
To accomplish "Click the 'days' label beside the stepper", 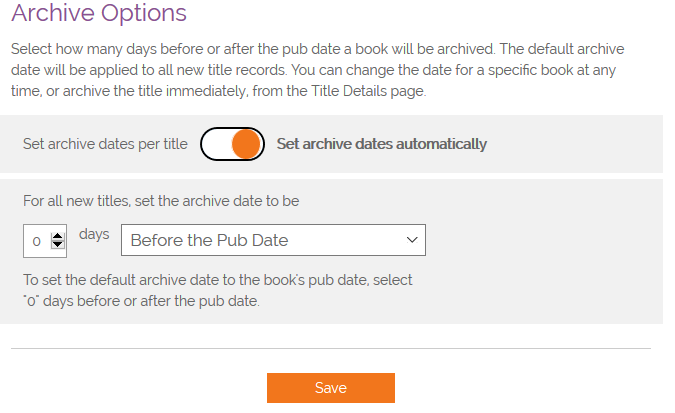I will point(93,234).
